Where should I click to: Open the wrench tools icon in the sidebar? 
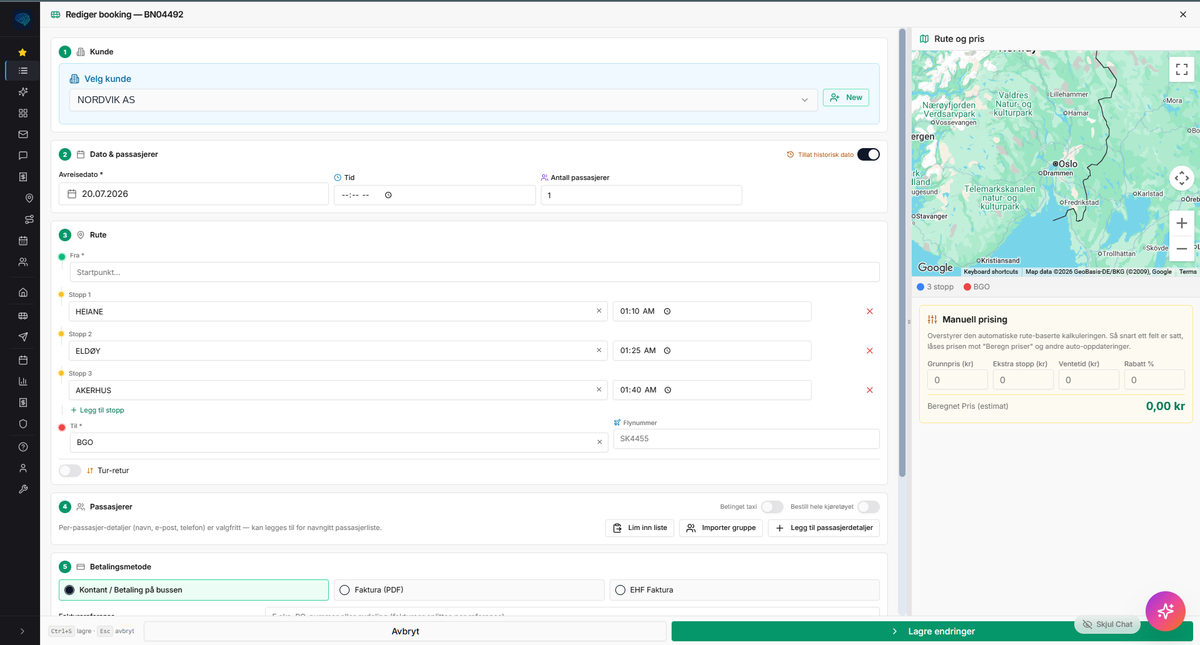(22, 489)
